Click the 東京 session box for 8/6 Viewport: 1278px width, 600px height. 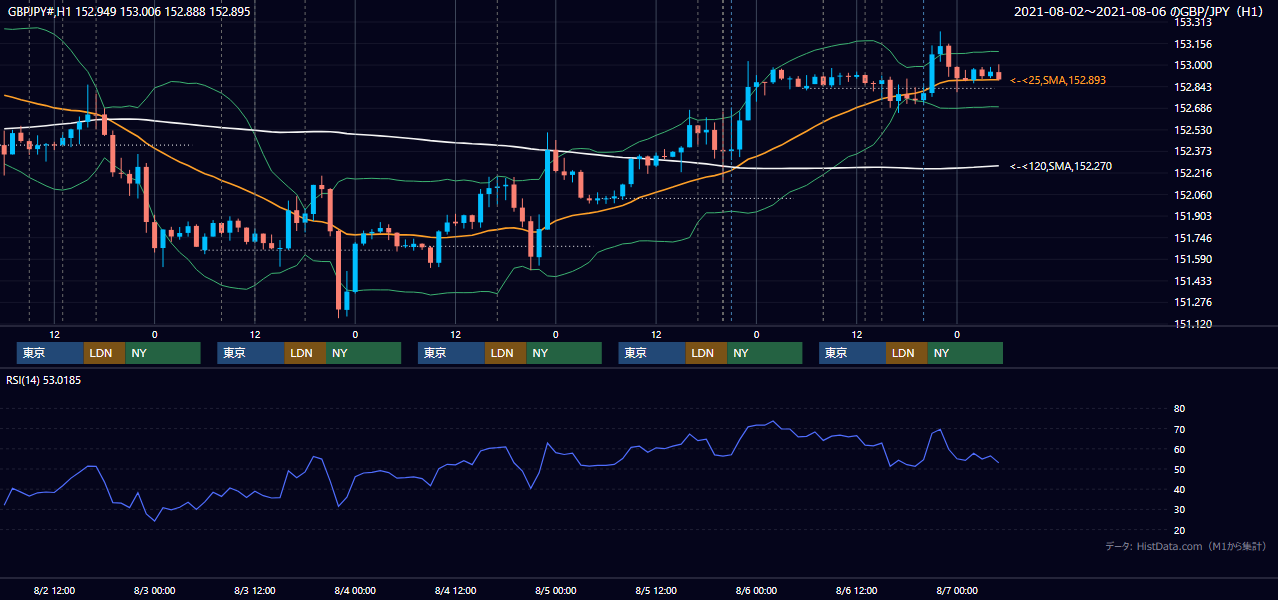click(x=852, y=353)
